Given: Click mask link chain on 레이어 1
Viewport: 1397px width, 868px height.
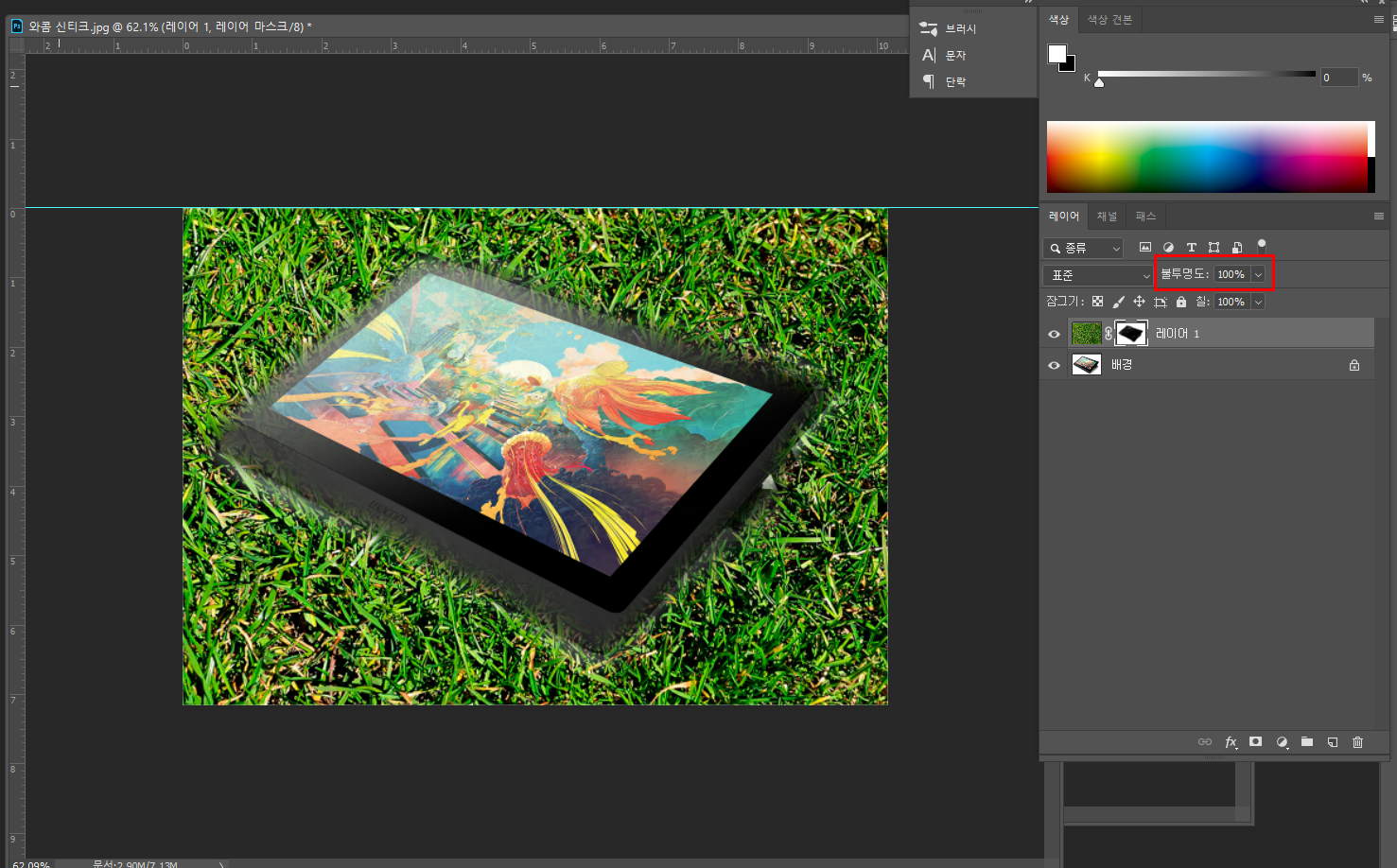Looking at the screenshot, I should coord(1109,334).
